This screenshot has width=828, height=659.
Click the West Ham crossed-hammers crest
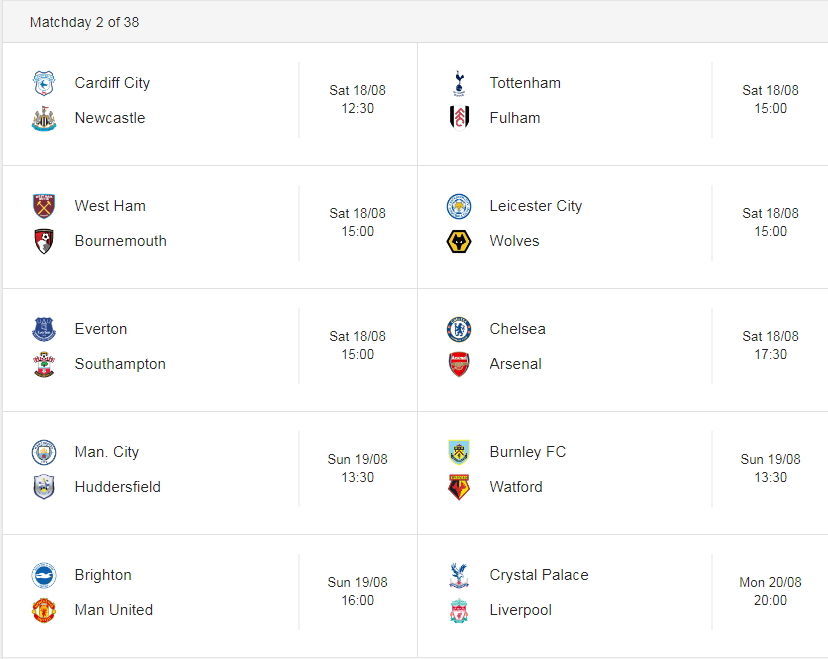point(44,206)
